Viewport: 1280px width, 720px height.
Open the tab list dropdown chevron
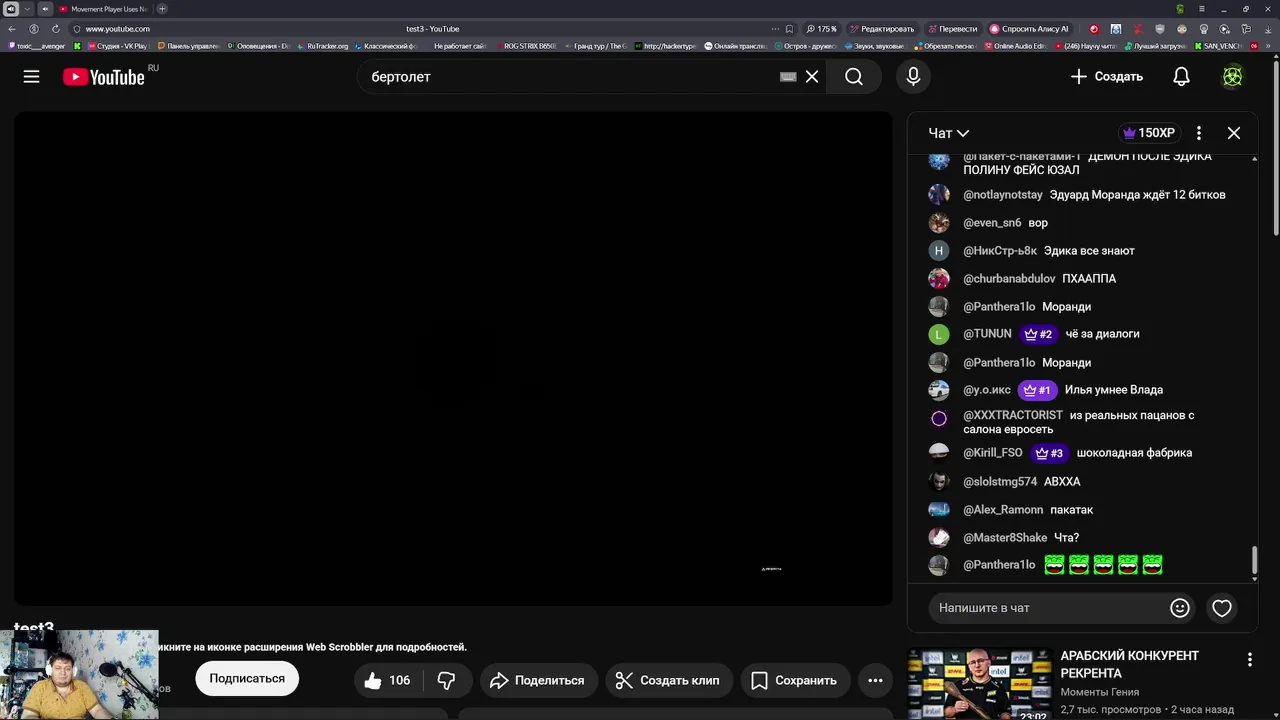coord(27,9)
